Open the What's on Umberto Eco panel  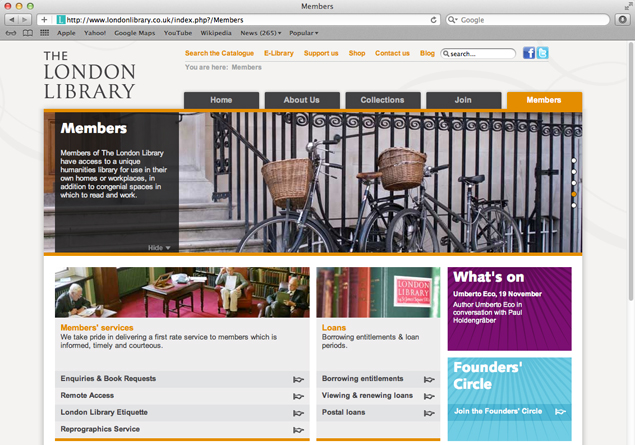coord(509,309)
